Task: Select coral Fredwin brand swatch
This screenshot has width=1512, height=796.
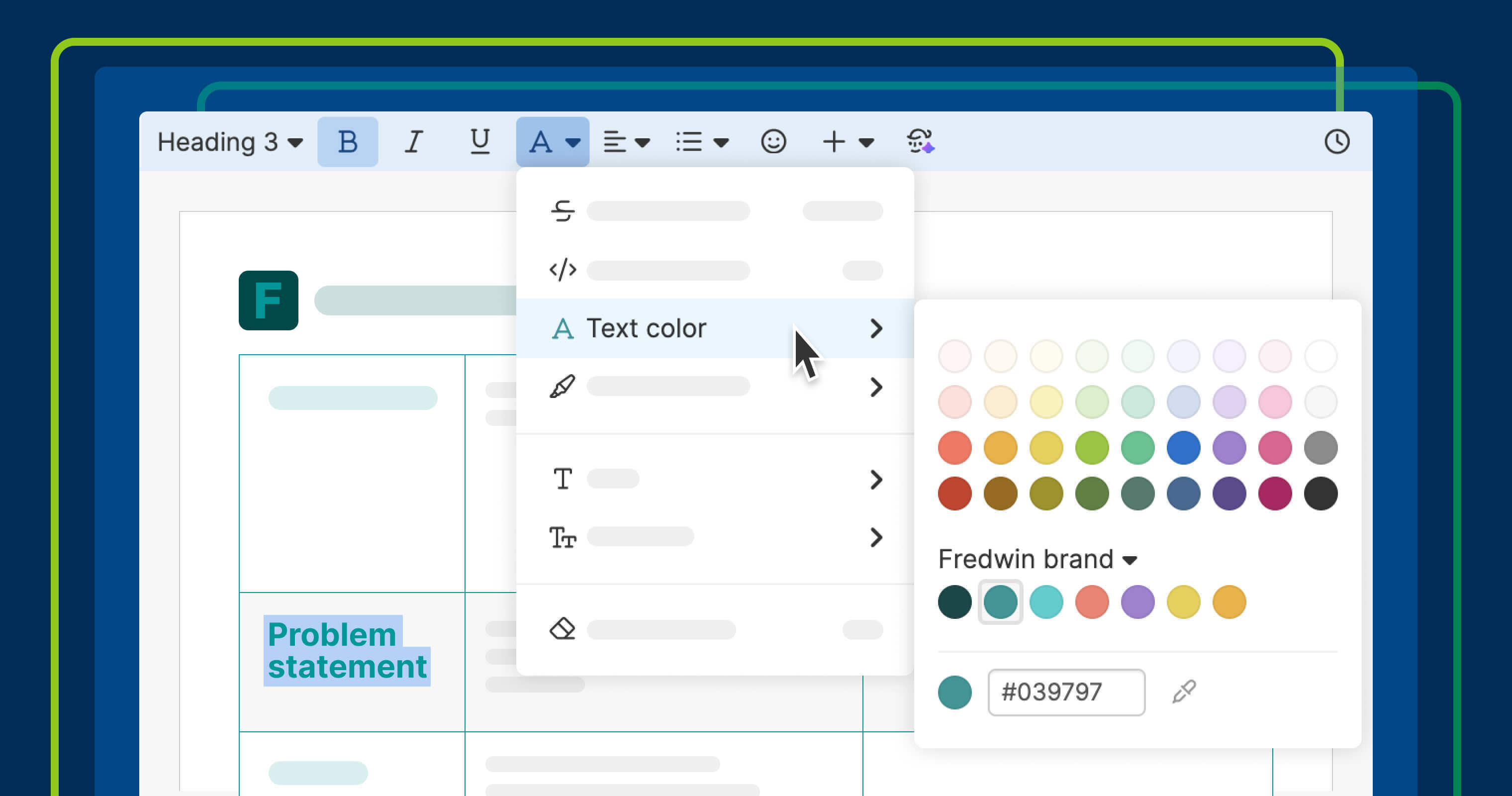Action: pos(1092,601)
